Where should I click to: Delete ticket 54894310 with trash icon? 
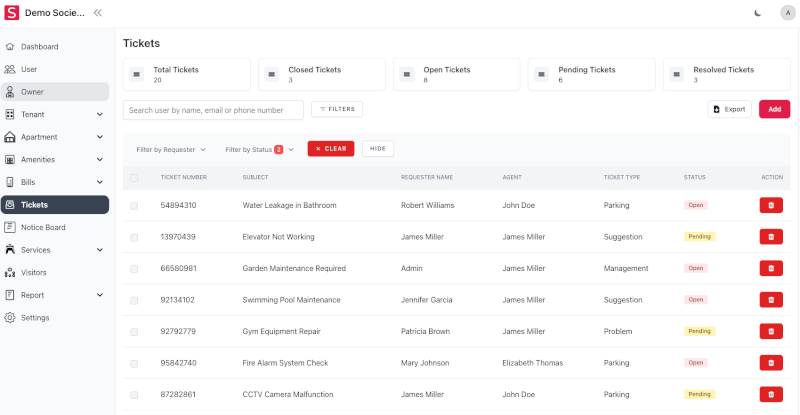coord(771,205)
